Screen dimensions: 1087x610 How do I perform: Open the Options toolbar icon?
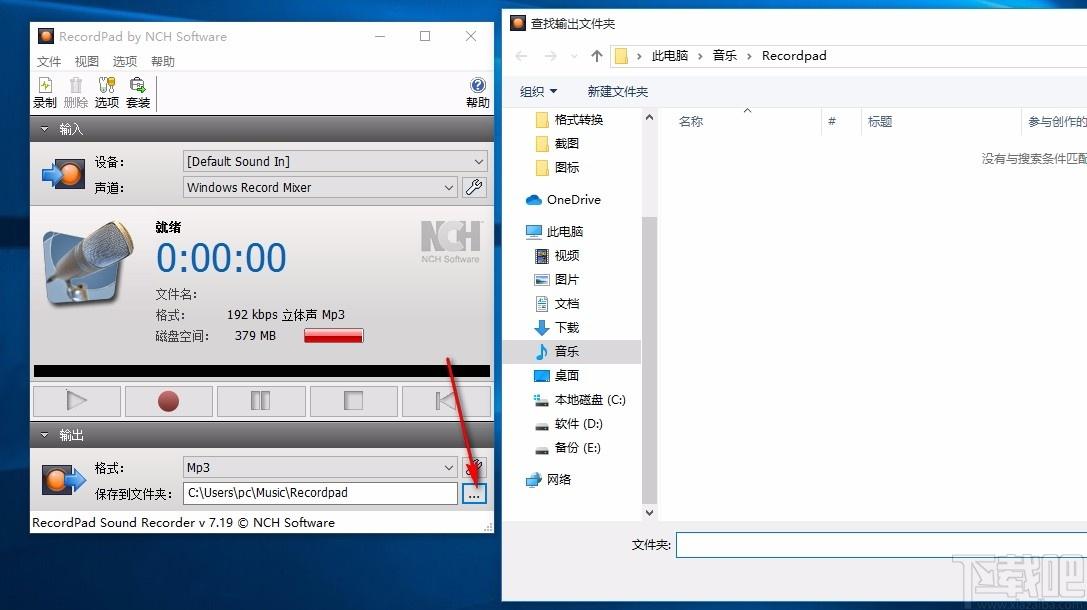coord(106,93)
